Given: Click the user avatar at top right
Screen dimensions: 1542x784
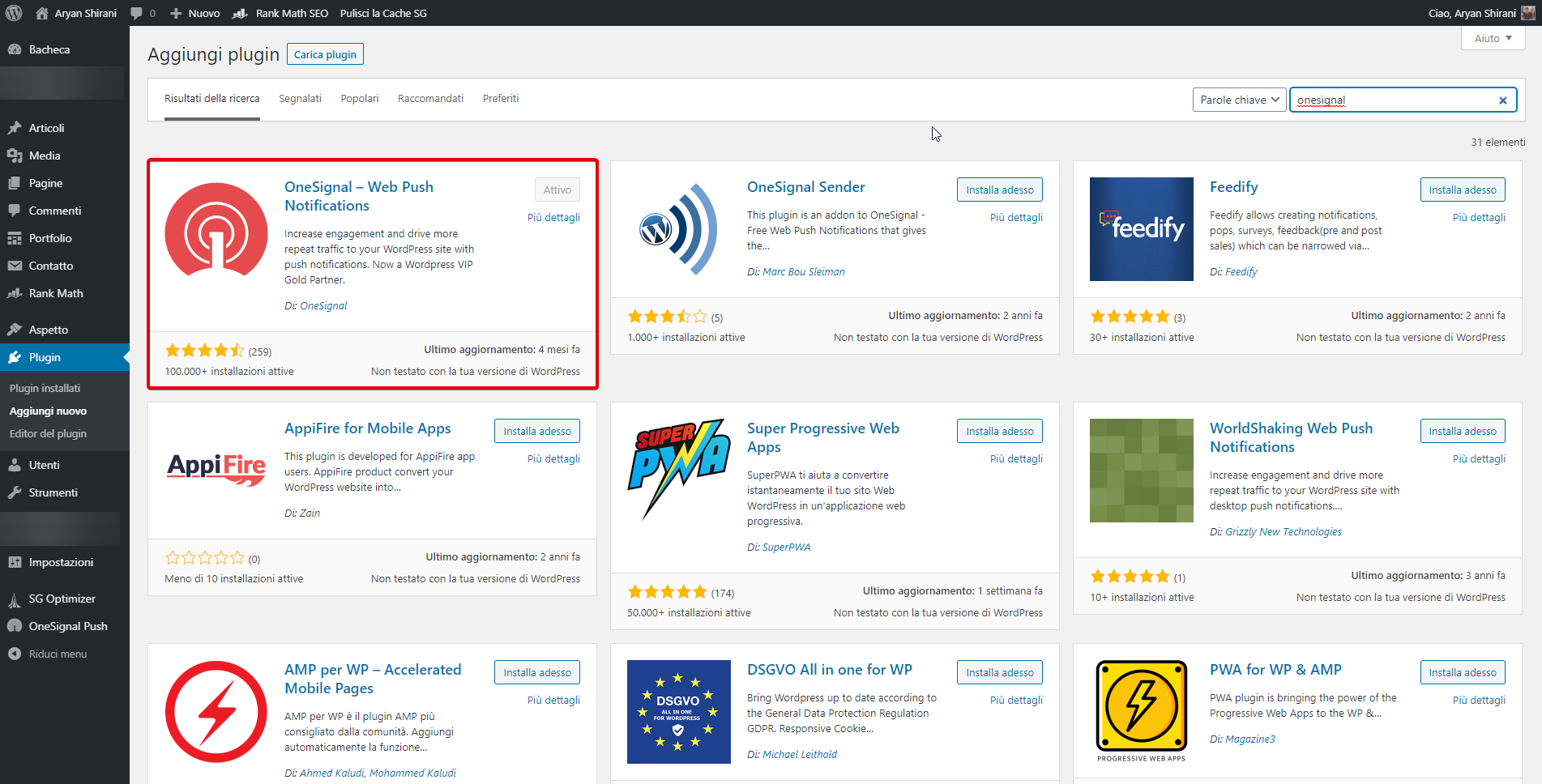Looking at the screenshot, I should pos(1528,13).
